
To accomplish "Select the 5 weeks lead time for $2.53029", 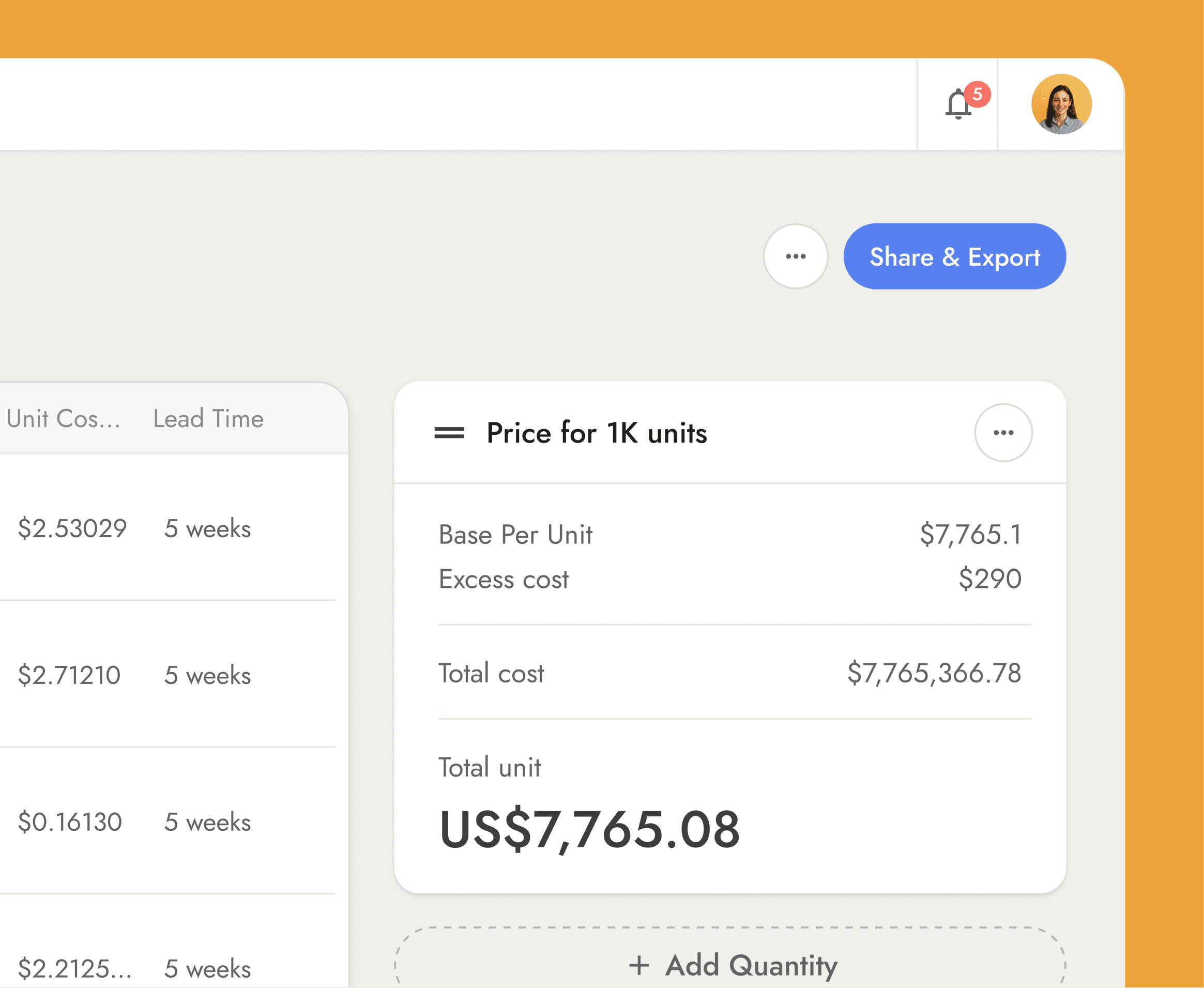I will pos(208,529).
